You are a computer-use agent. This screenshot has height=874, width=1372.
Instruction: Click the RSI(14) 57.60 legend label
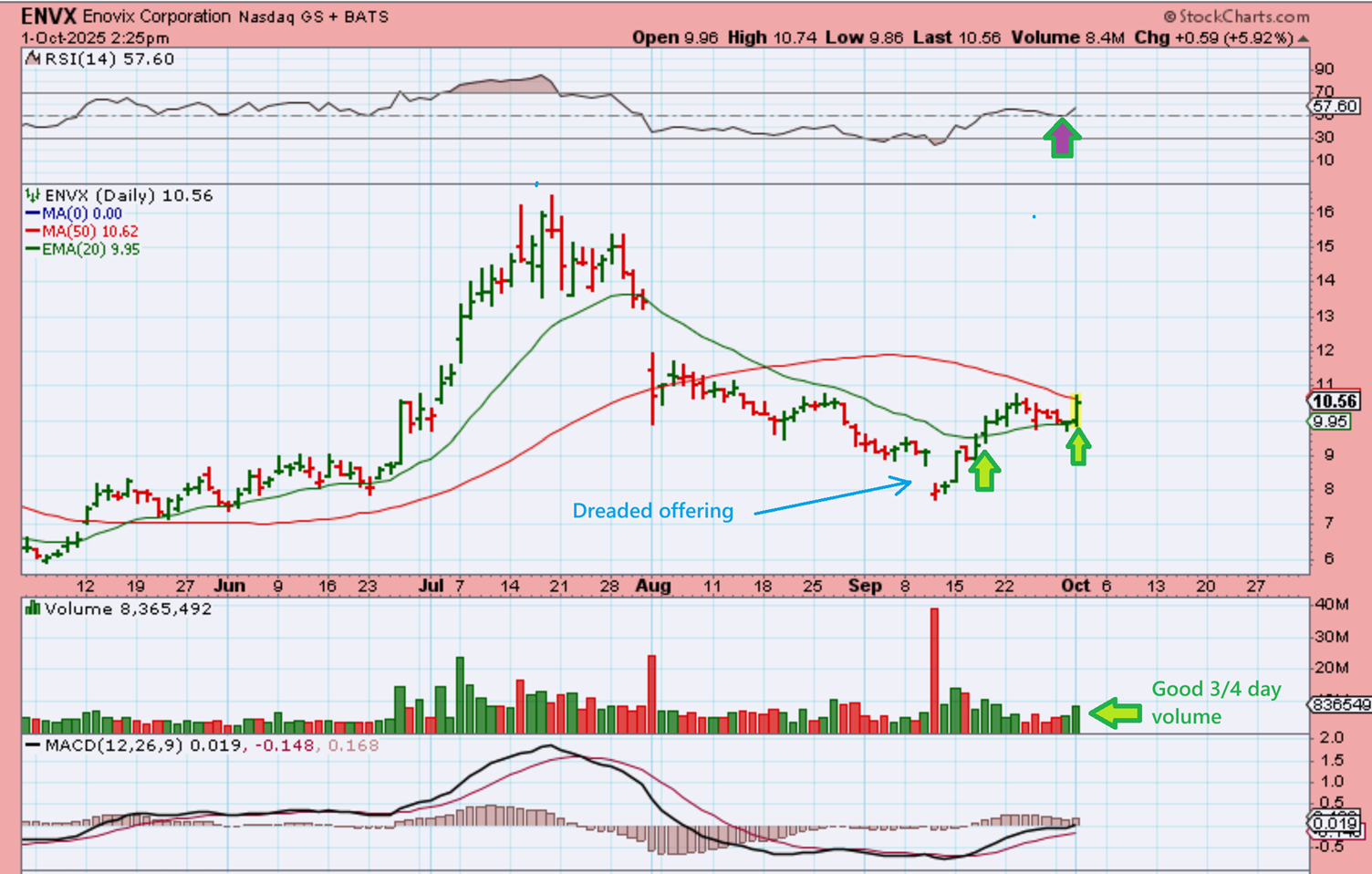pos(109,58)
